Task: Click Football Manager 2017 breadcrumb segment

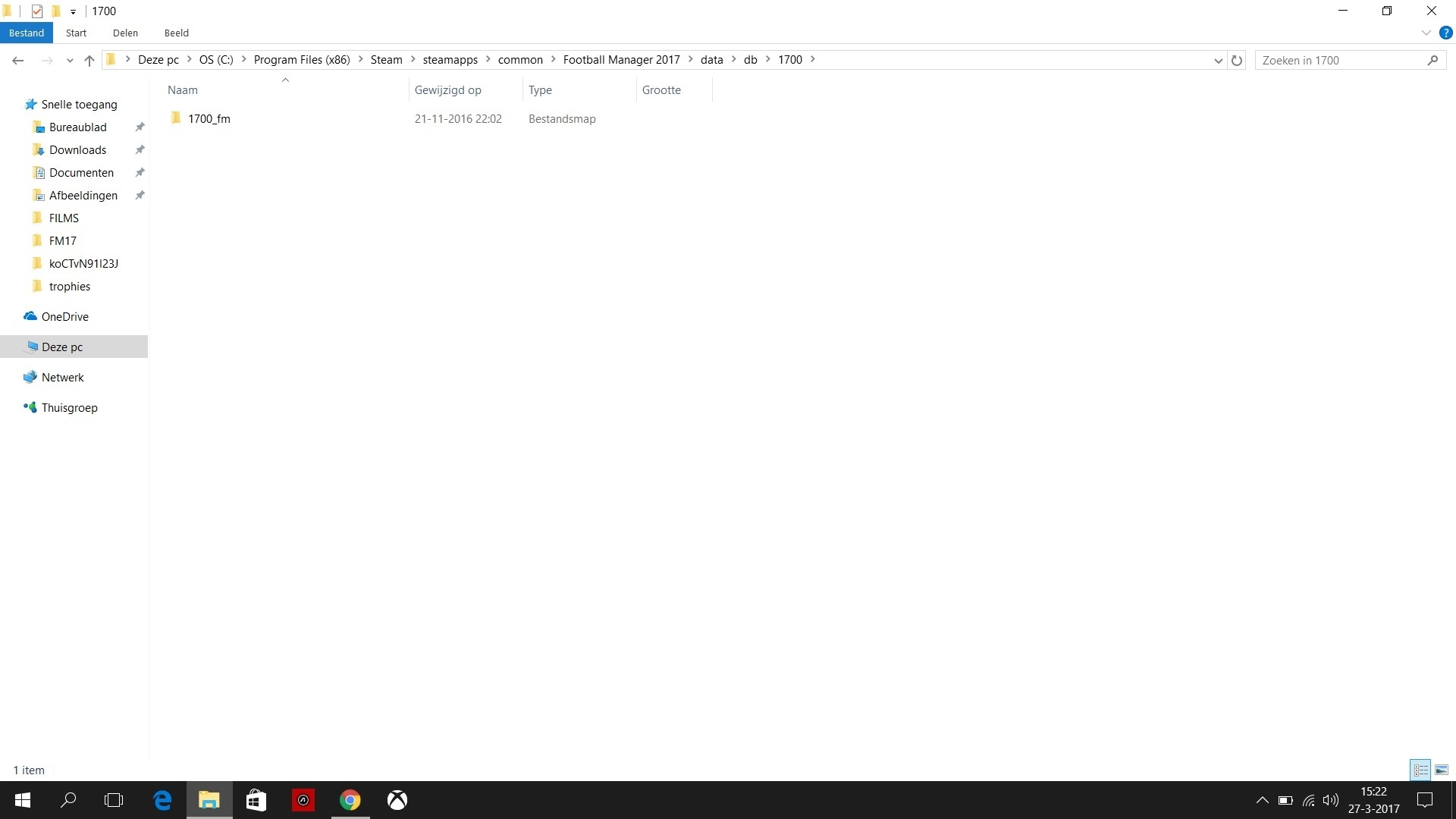Action: [621, 60]
